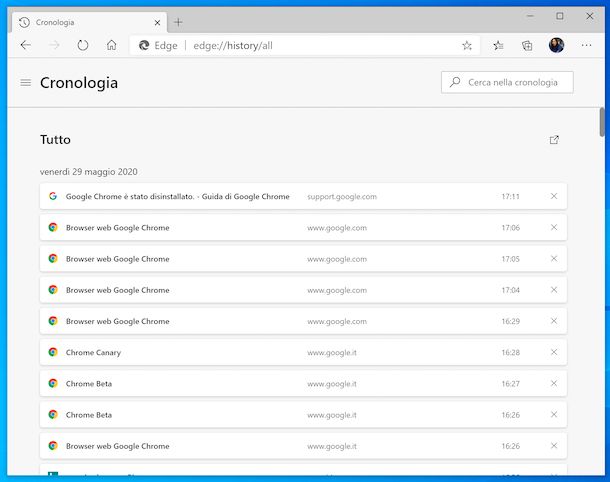
Task: Delete the 17:11 support.google.com history entry
Action: (x=554, y=196)
